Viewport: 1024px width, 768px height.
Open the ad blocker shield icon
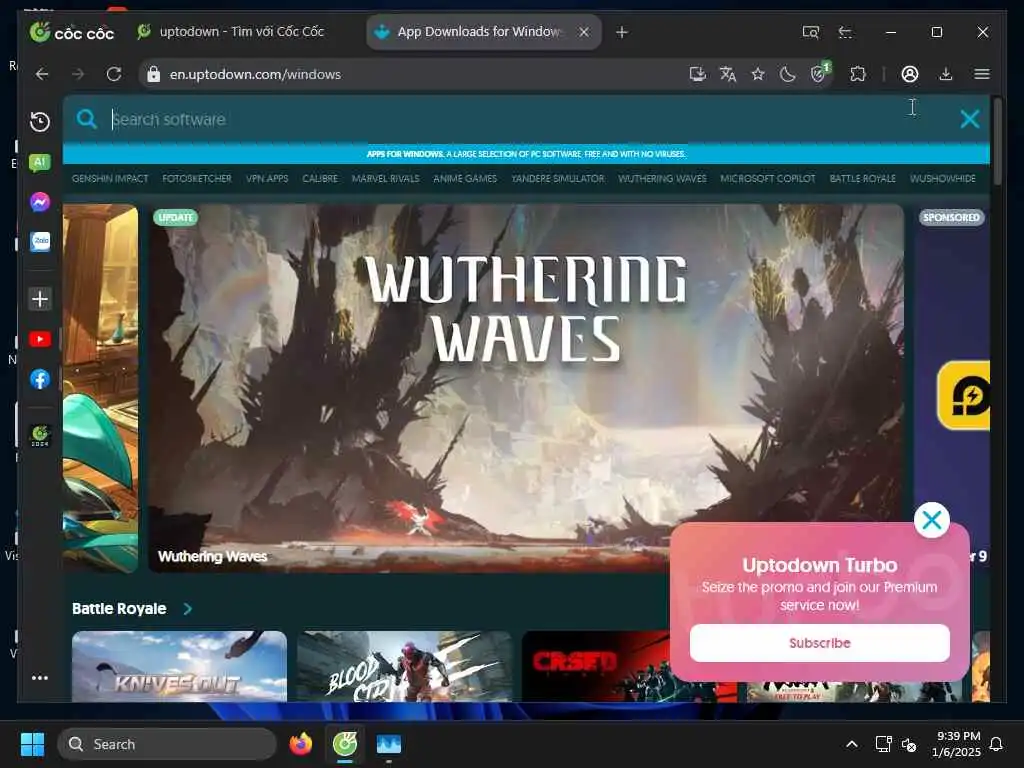[819, 73]
